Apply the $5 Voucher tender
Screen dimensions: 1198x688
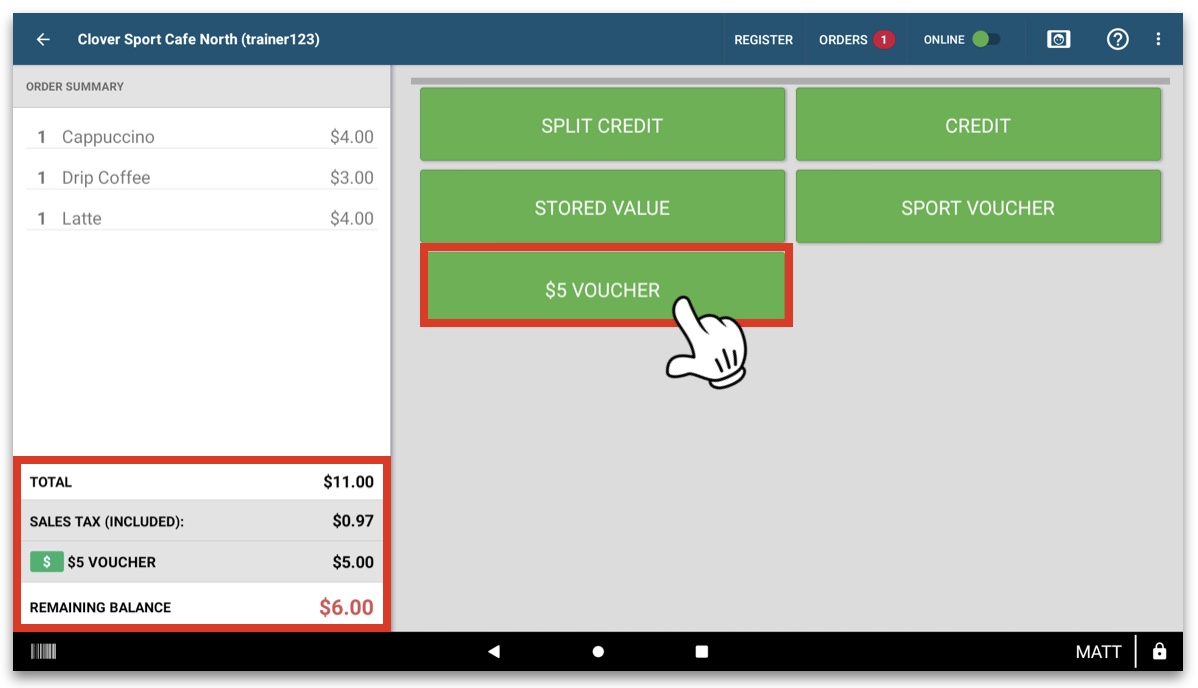point(606,285)
